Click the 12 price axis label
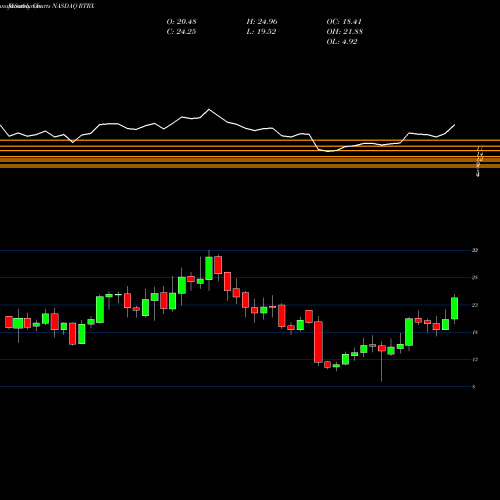This screenshot has height=500, width=500. coord(475,360)
